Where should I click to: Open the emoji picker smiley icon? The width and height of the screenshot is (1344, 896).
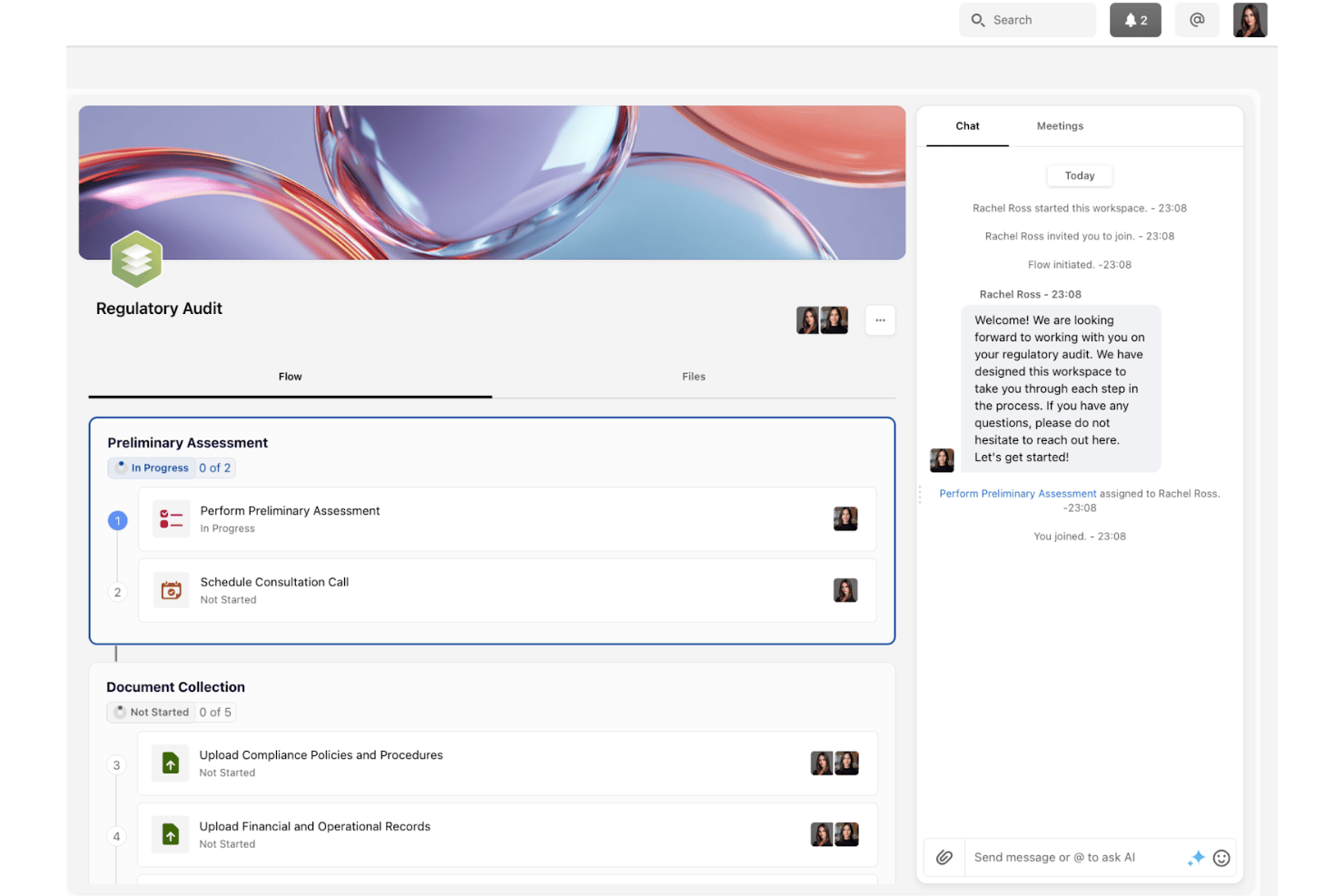point(1221,858)
